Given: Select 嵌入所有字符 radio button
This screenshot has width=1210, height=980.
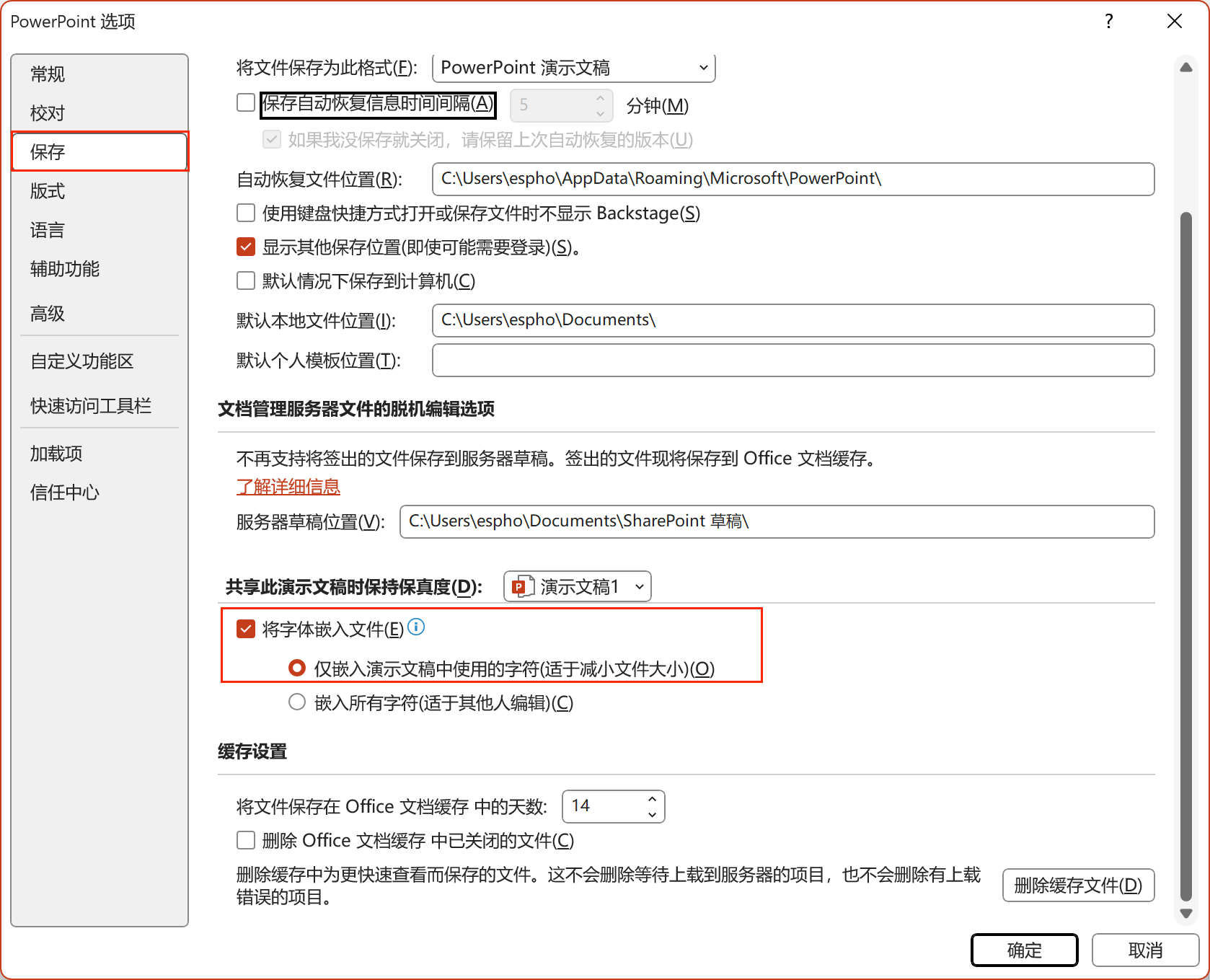Looking at the screenshot, I should click(x=297, y=702).
